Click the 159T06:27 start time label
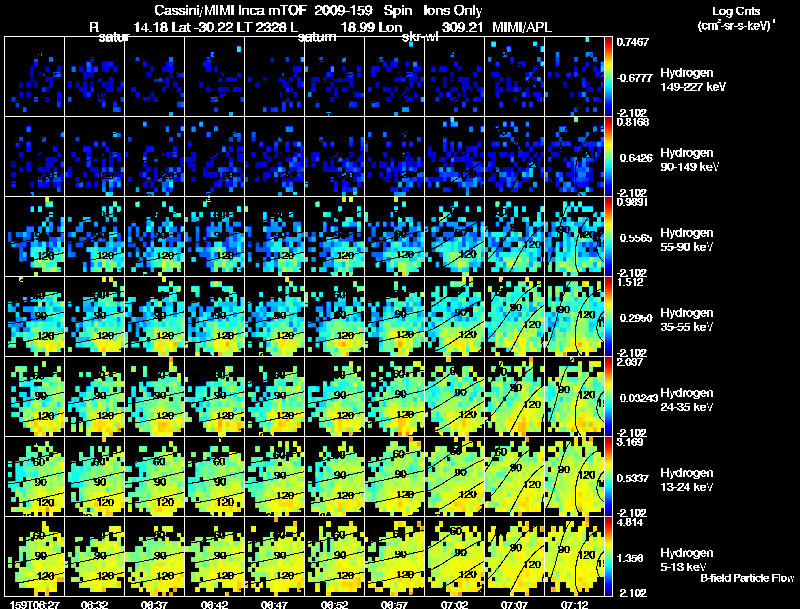 pos(34,604)
